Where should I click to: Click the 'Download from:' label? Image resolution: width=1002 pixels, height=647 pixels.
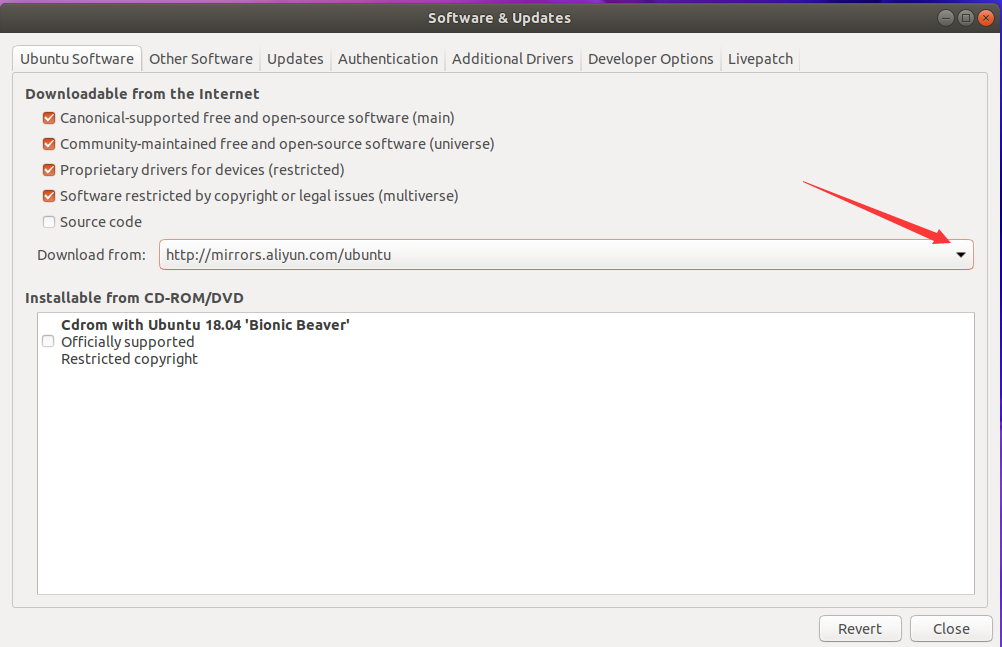coord(91,255)
